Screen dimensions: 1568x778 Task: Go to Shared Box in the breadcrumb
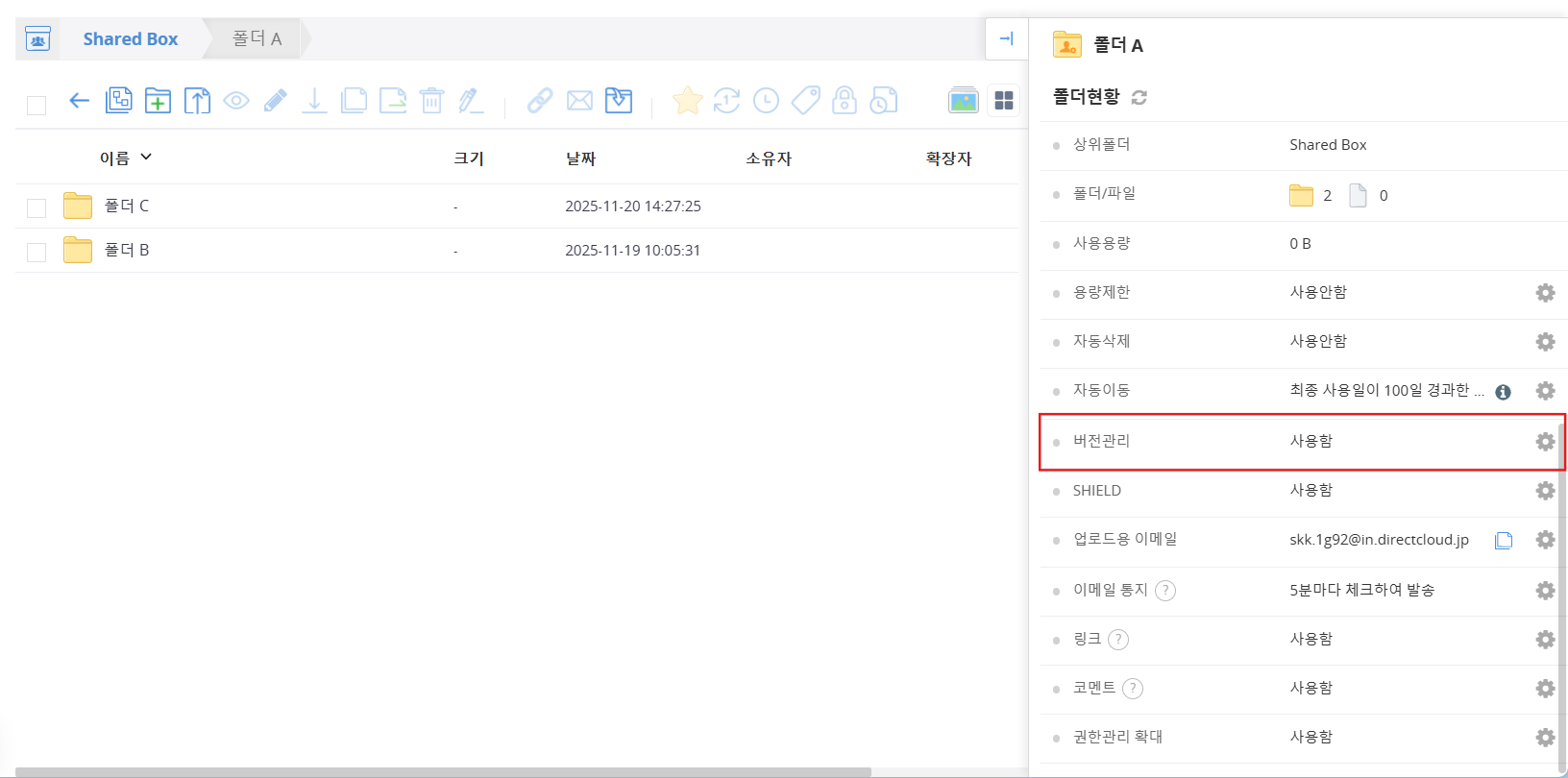(130, 39)
